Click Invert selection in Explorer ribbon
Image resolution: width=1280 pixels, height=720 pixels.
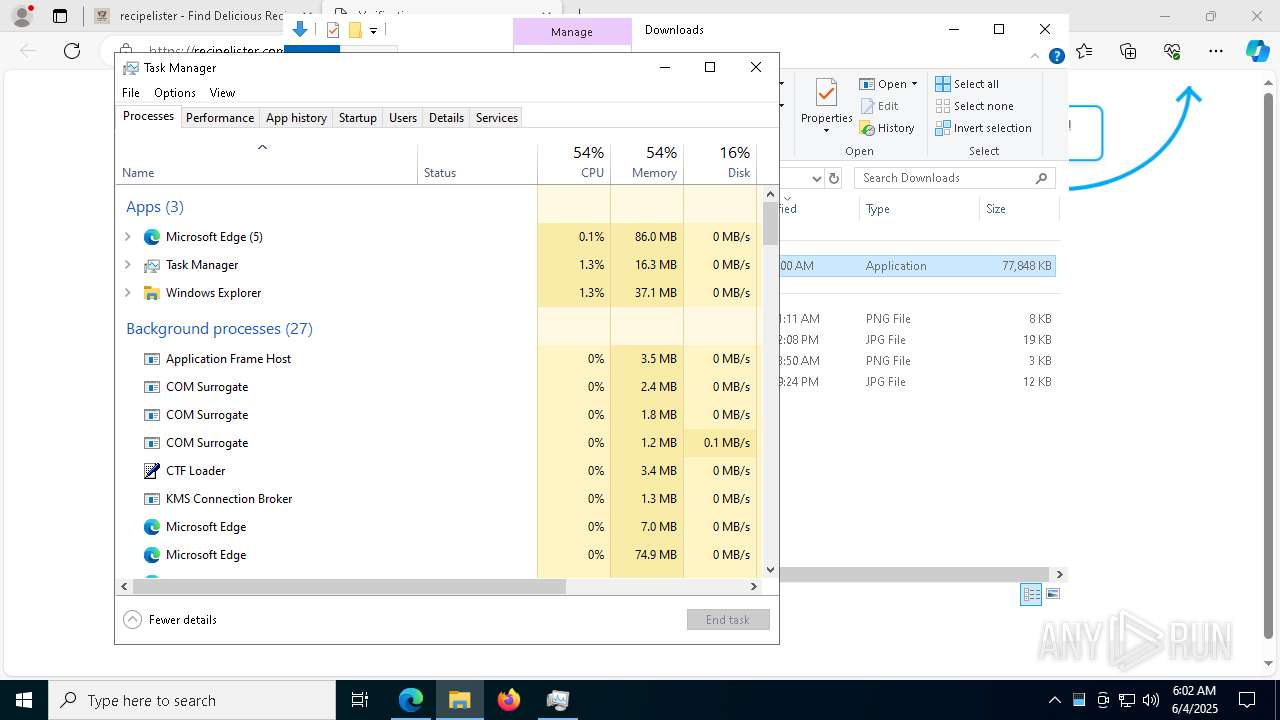click(x=983, y=128)
